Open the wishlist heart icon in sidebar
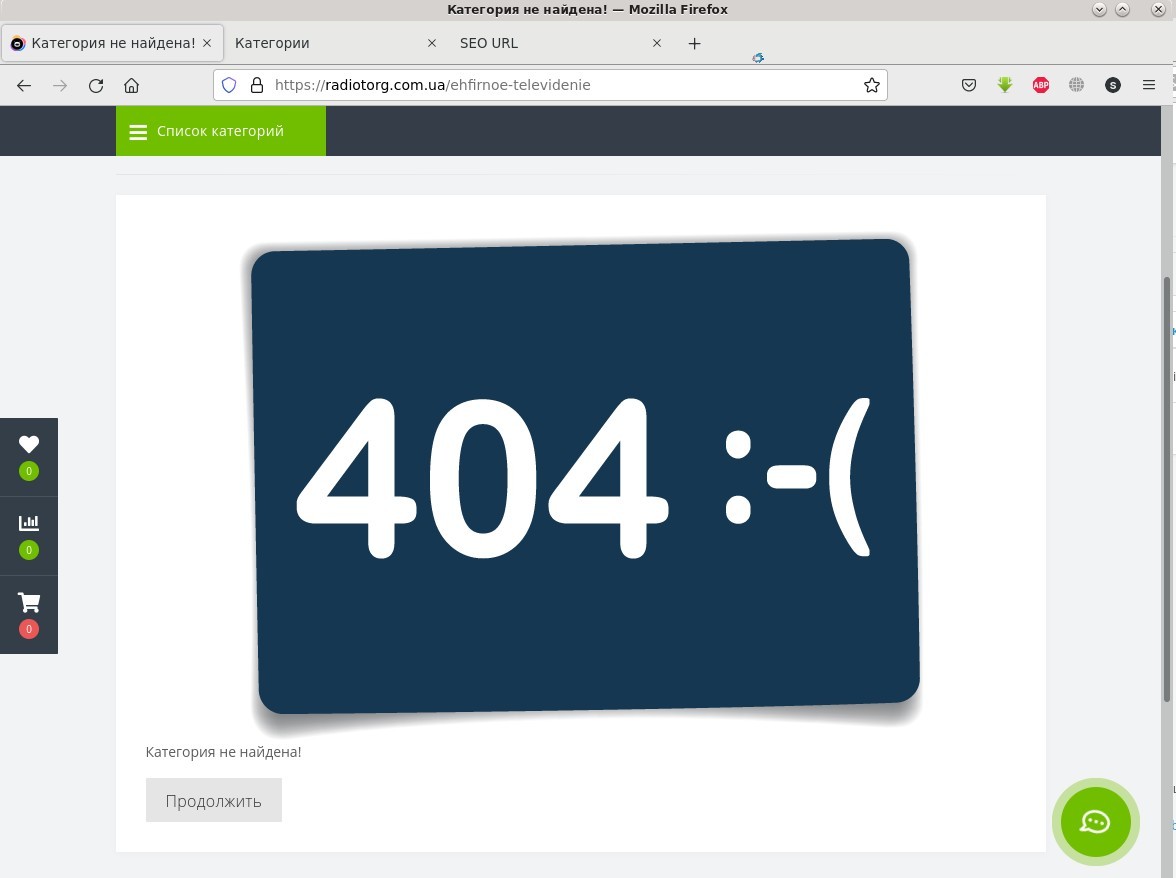Viewport: 1176px width, 878px height. [29, 445]
